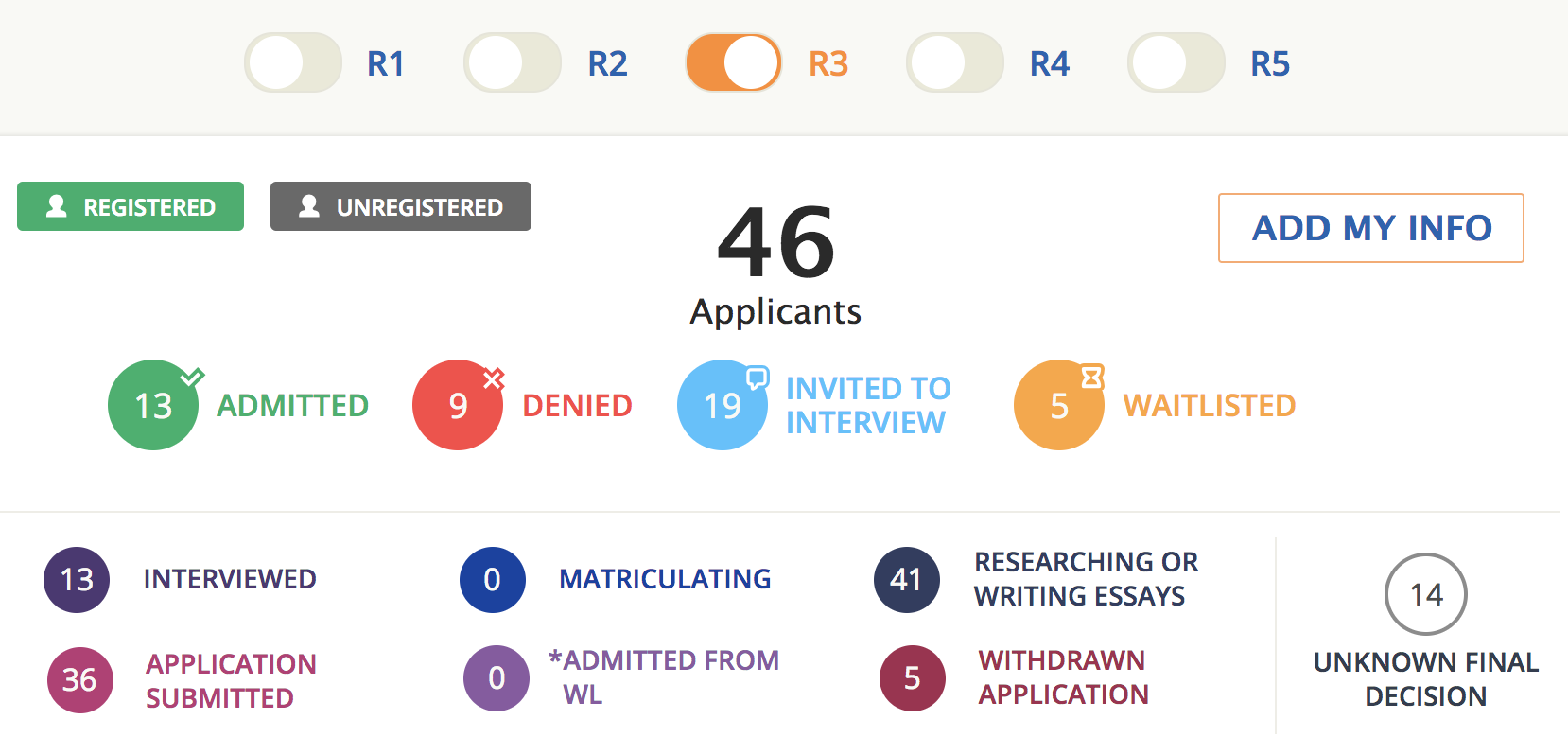Select the Unregistered filter button

(401, 206)
